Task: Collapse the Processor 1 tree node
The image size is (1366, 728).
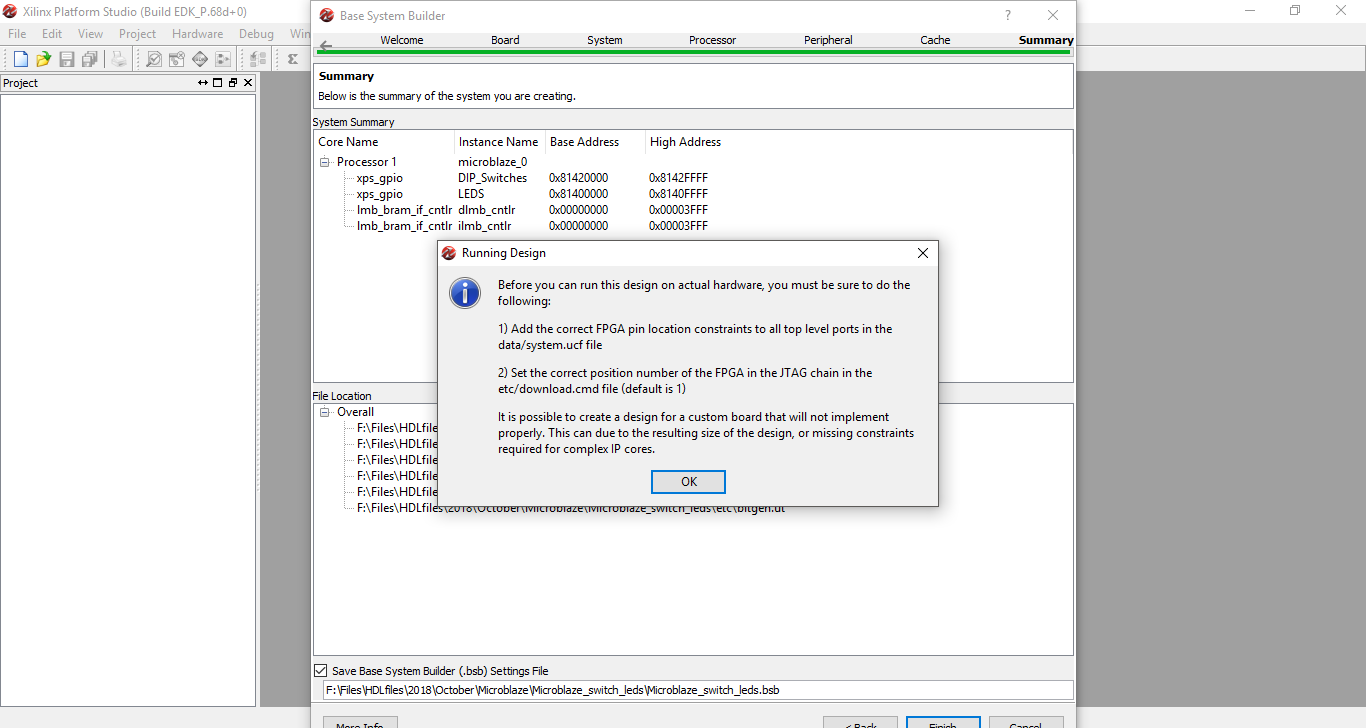Action: pyautogui.click(x=325, y=162)
